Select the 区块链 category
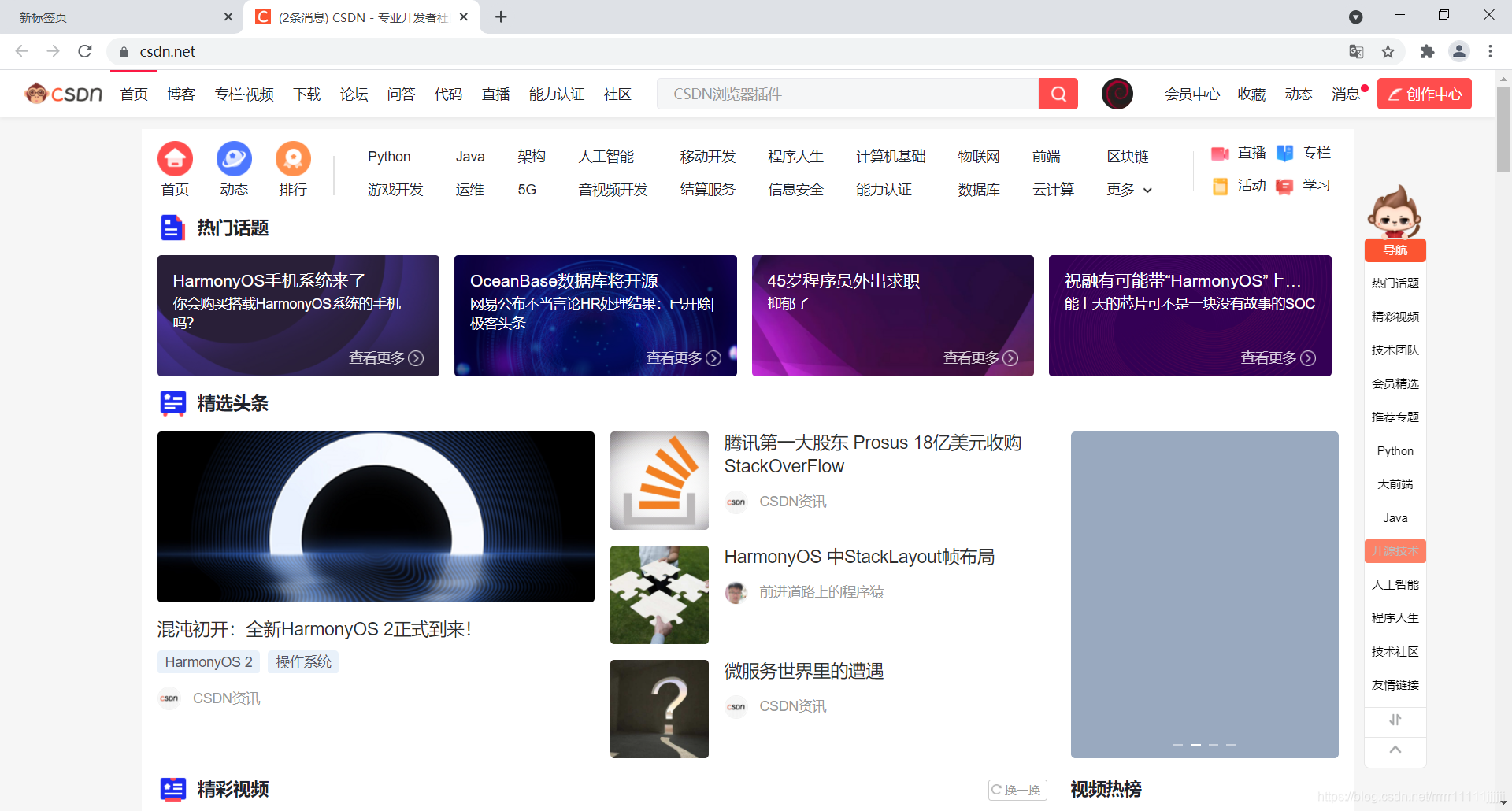1512x811 pixels. [1128, 157]
